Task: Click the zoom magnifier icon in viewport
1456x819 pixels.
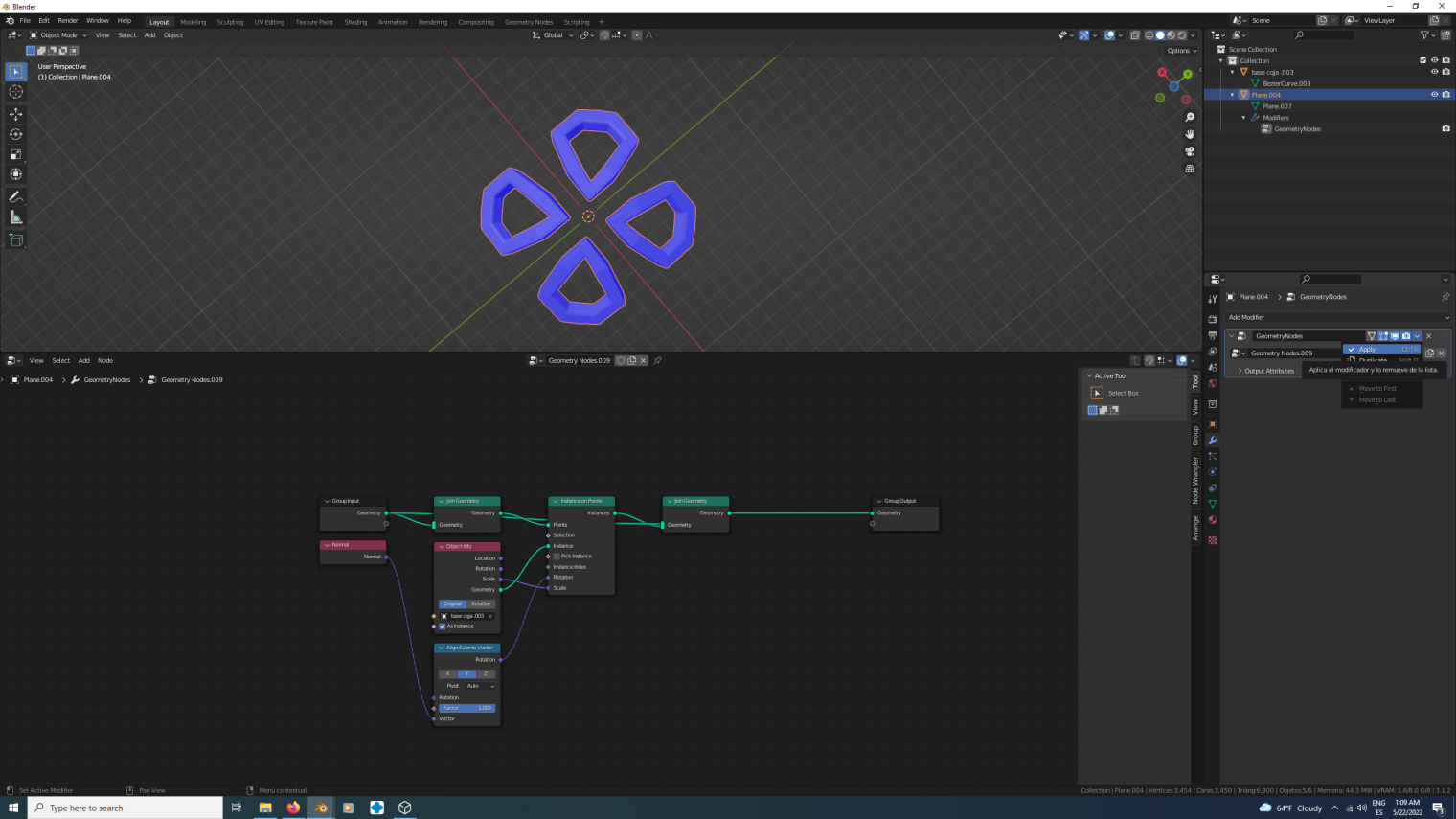Action: click(1190, 117)
